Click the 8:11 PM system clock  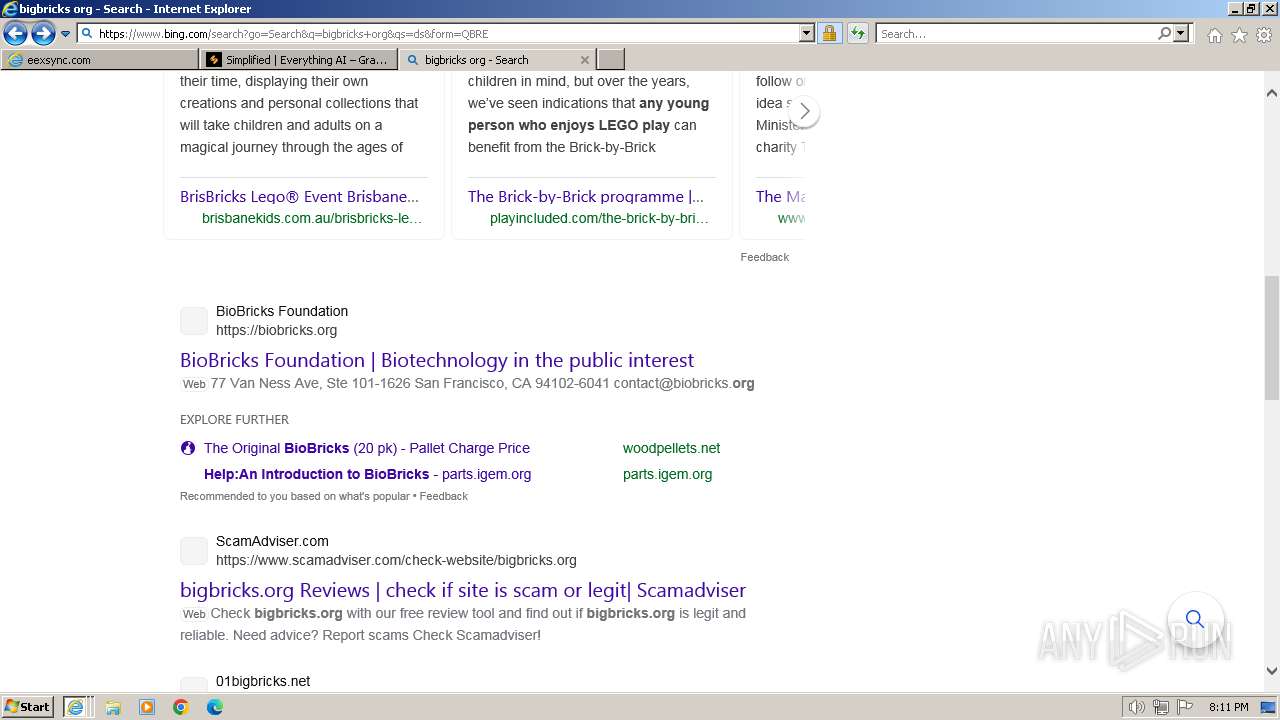(x=1228, y=707)
